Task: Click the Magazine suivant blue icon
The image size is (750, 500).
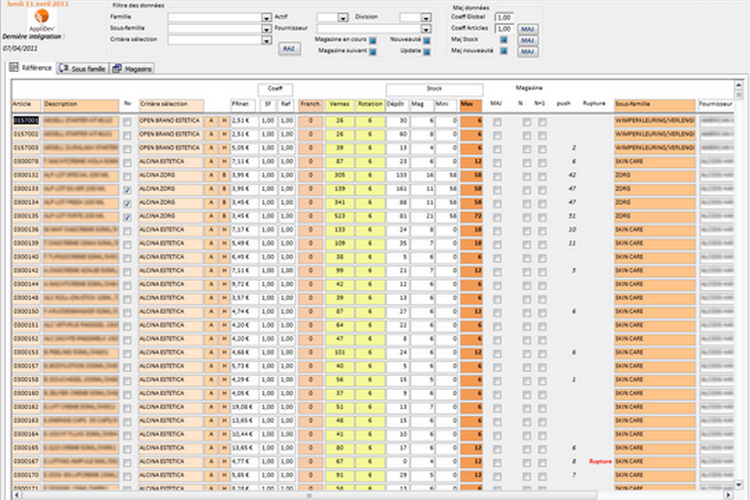Action: 372,50
